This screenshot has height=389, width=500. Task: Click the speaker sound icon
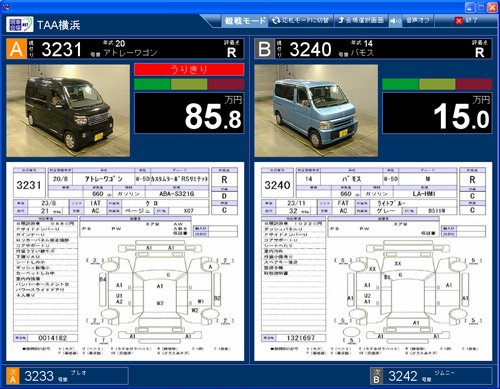tap(395, 21)
